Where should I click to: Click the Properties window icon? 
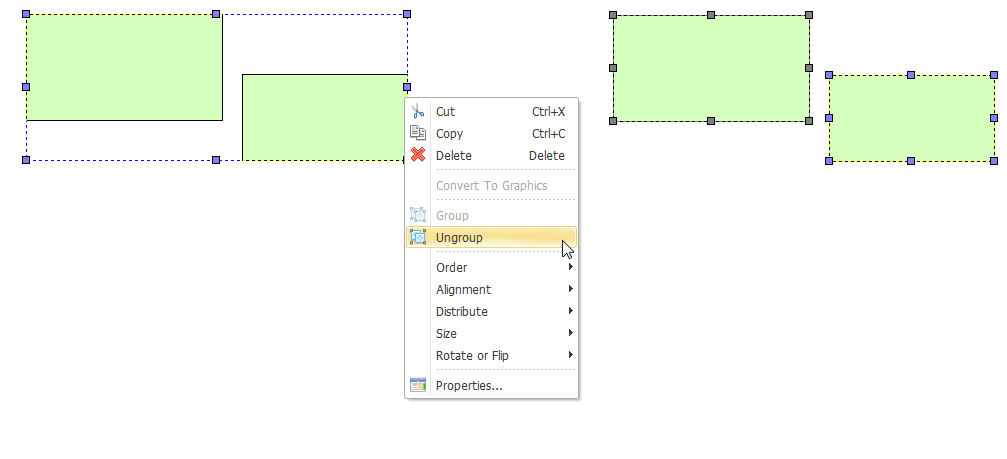[x=418, y=385]
